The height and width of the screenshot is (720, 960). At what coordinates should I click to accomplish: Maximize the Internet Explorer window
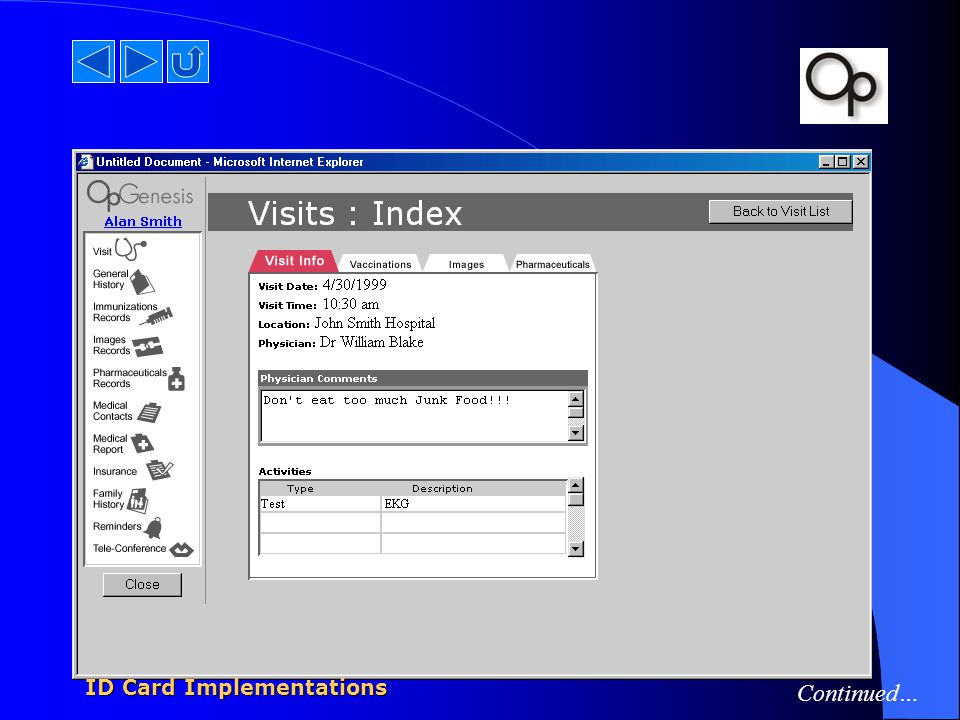[842, 162]
